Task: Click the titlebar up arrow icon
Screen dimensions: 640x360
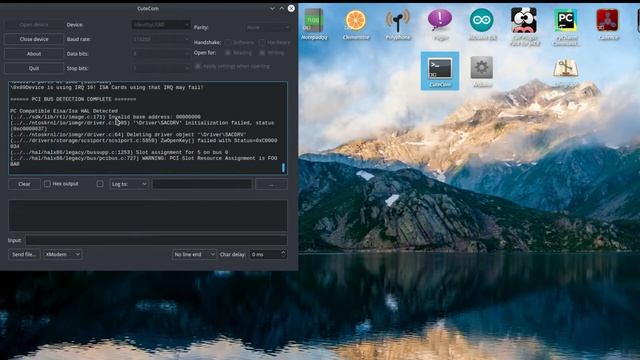Action: (282, 8)
